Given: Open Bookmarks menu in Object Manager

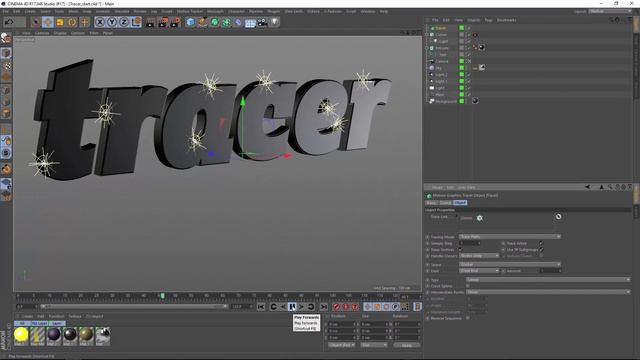Looking at the screenshot, I should [x=507, y=20].
